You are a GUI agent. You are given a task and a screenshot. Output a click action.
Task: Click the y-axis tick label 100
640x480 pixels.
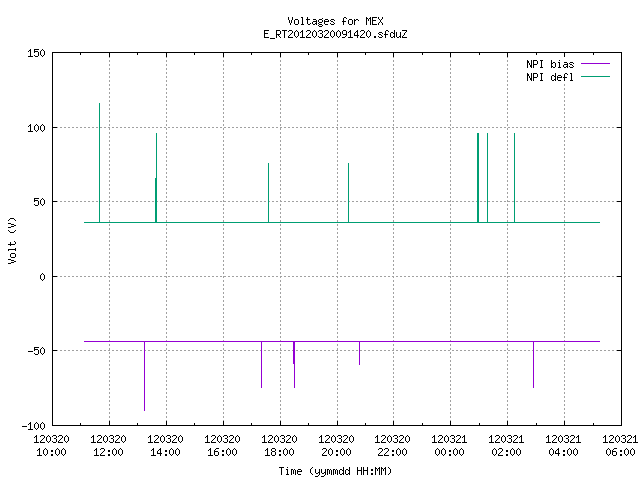click(36, 128)
